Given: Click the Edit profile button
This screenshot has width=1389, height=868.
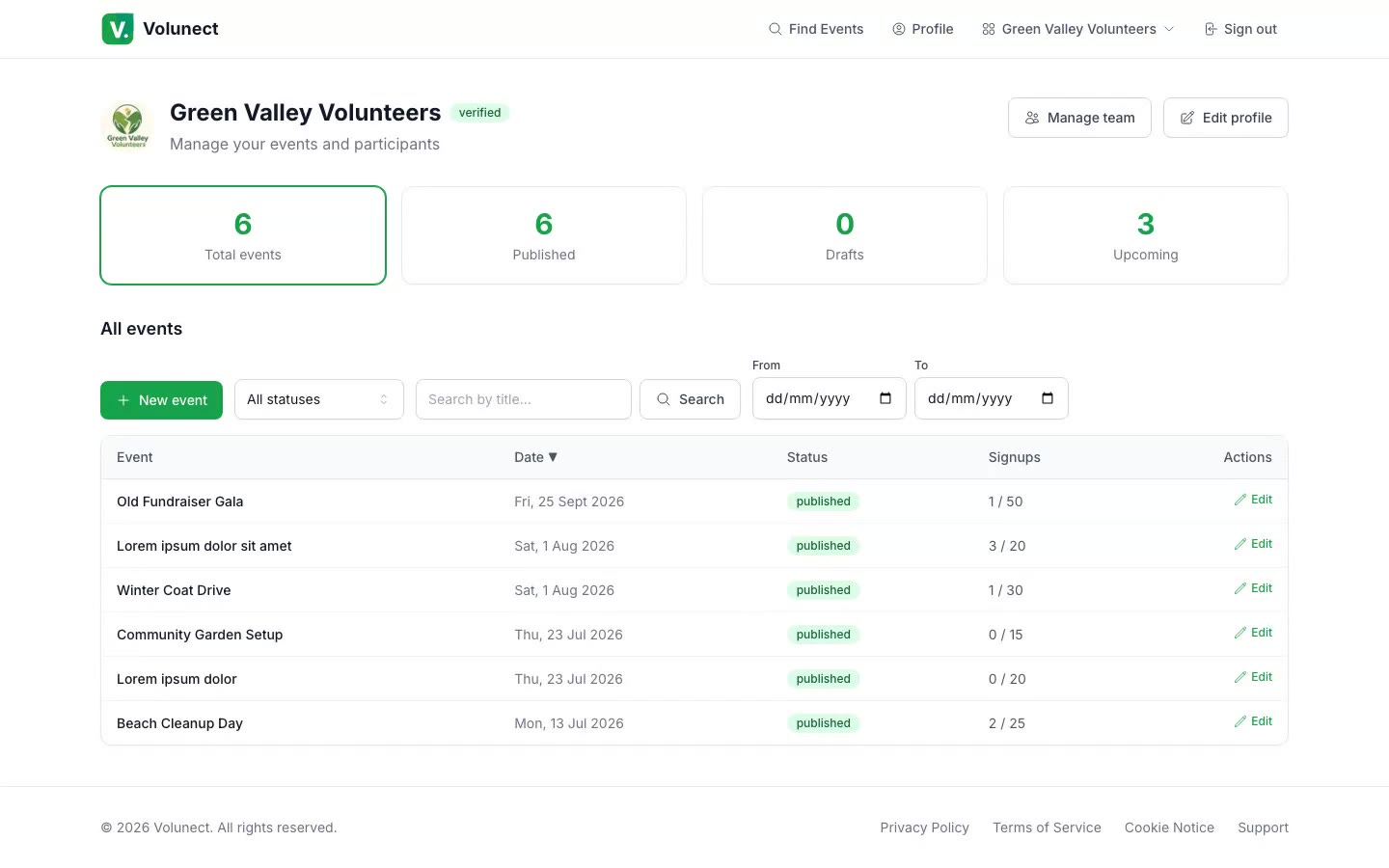Looking at the screenshot, I should point(1226,118).
